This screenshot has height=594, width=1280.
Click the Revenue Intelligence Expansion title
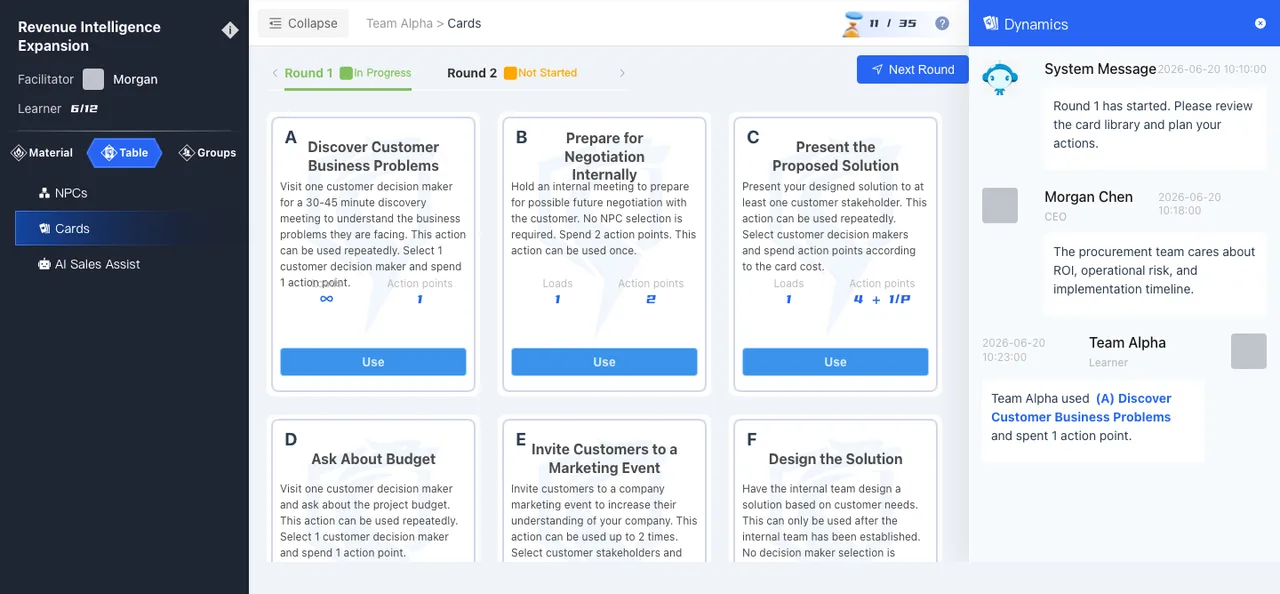pyautogui.click(x=89, y=36)
